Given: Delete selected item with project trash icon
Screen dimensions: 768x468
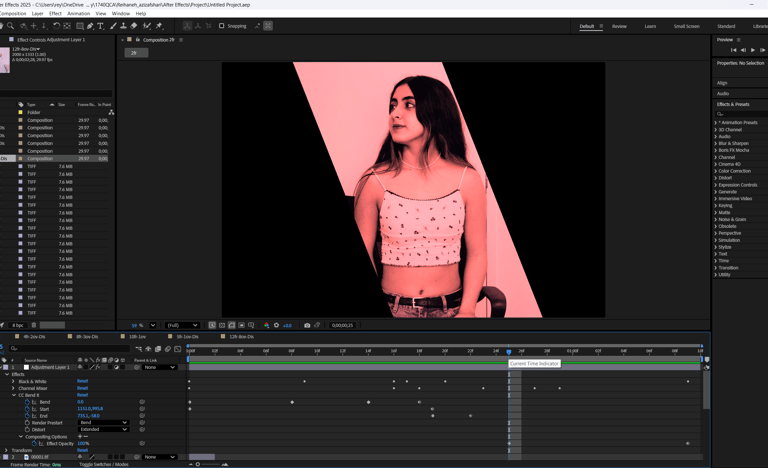Looking at the screenshot, I should 34,325.
